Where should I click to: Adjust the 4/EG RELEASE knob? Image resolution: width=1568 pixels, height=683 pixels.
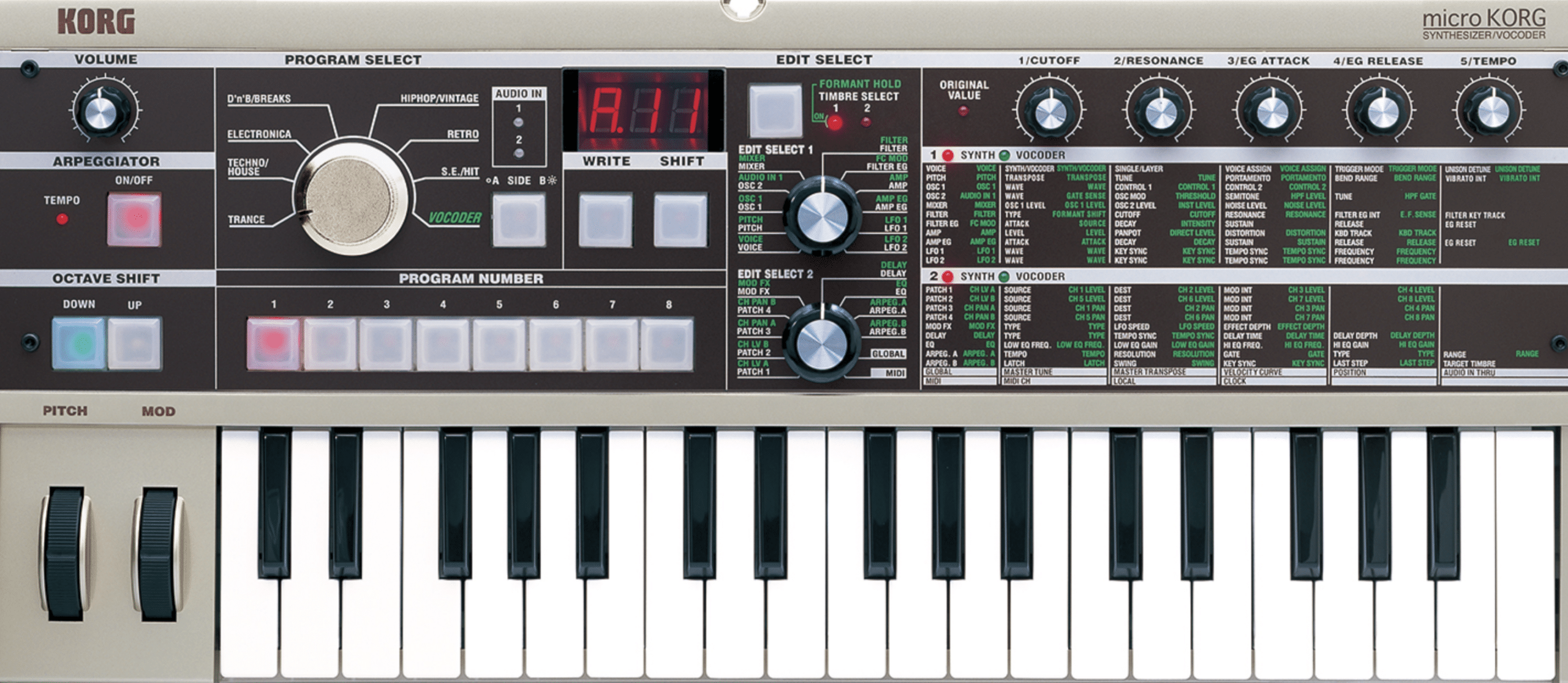pyautogui.click(x=1381, y=112)
